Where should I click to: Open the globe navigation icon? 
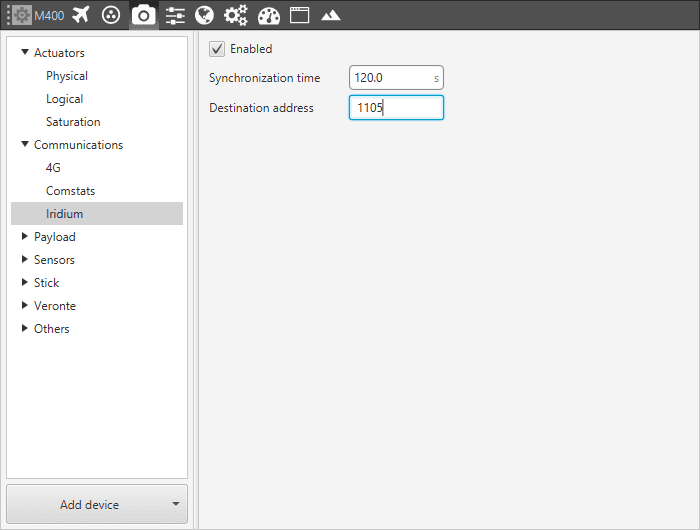pos(204,15)
